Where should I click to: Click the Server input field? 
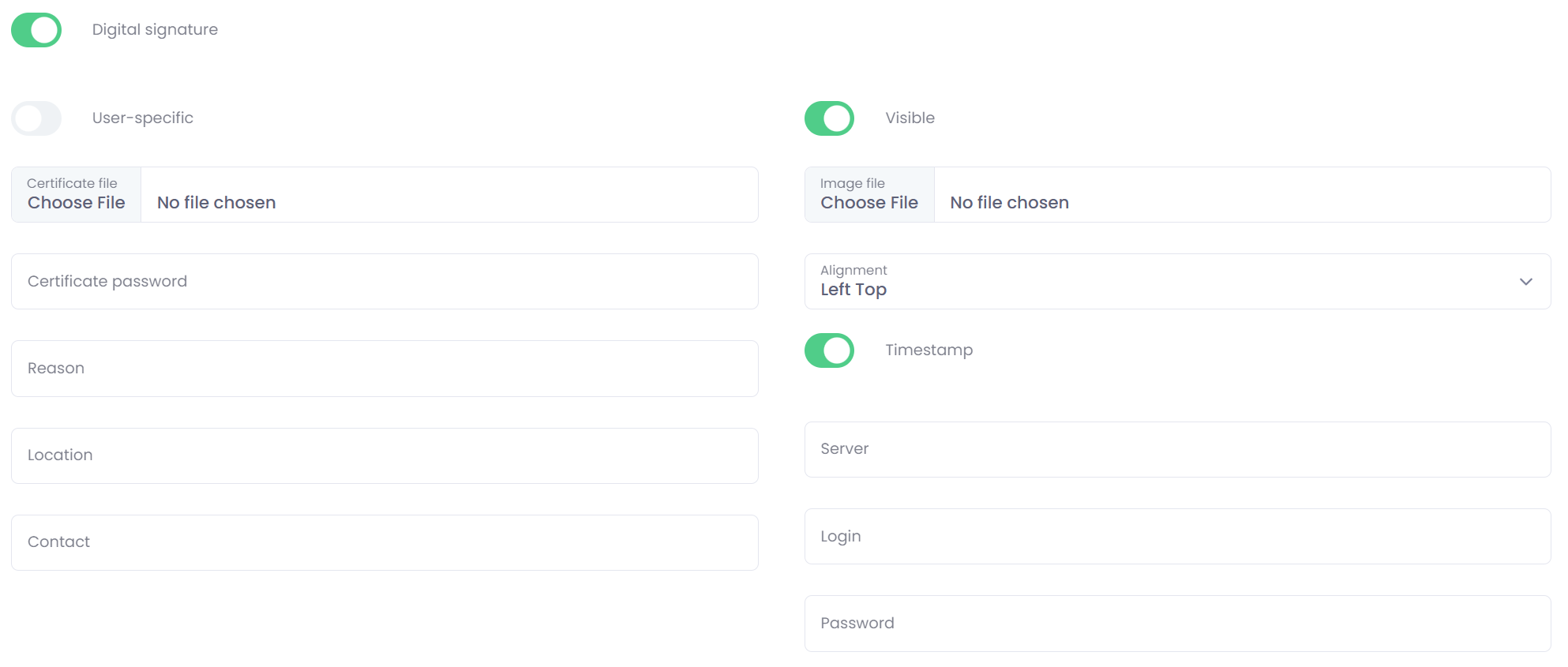click(1177, 449)
